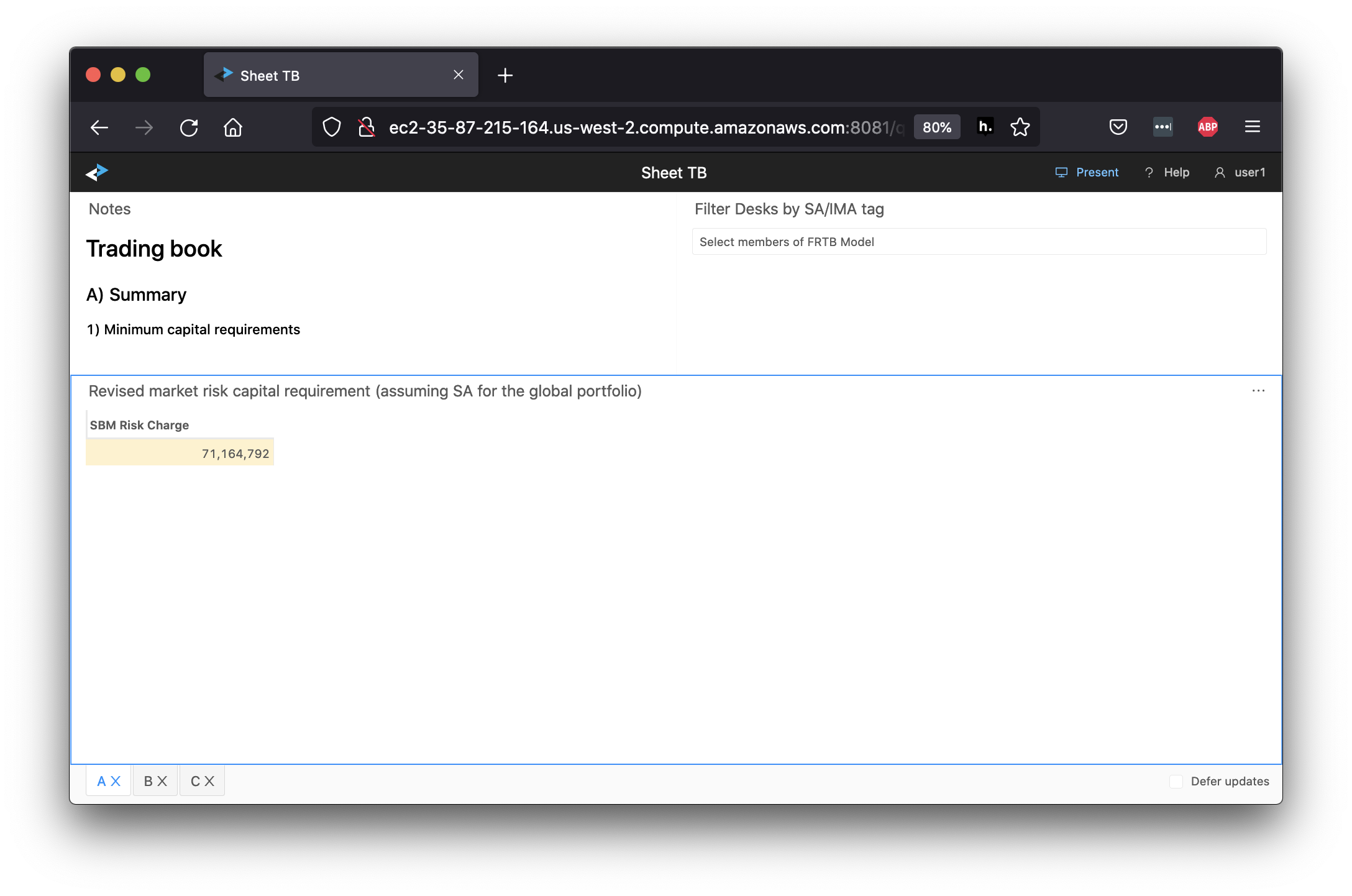Enable the Defer updates checkbox
1352x896 pixels.
[1176, 781]
